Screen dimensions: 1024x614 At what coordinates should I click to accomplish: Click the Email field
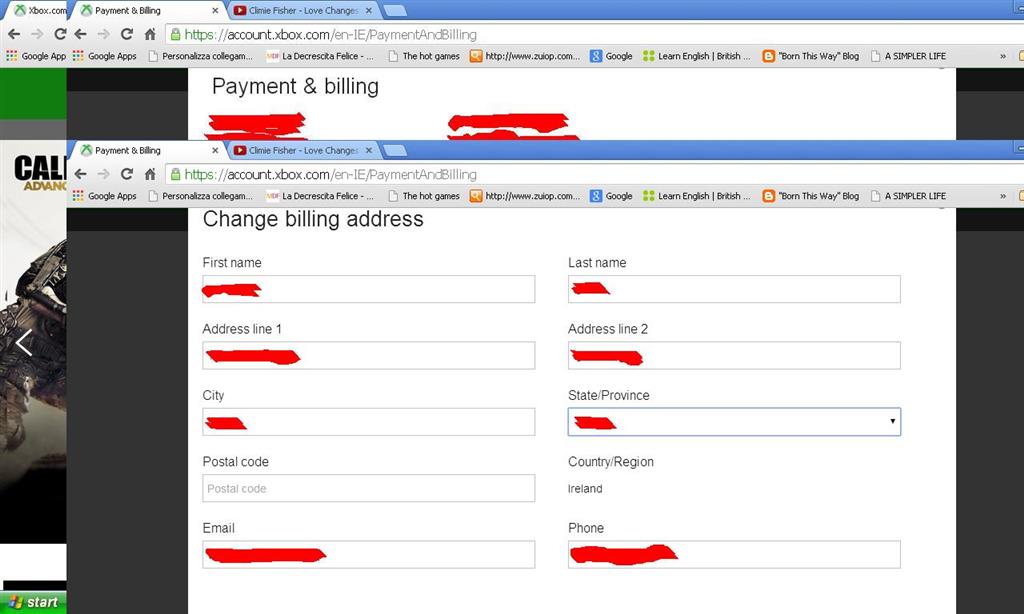[368, 555]
